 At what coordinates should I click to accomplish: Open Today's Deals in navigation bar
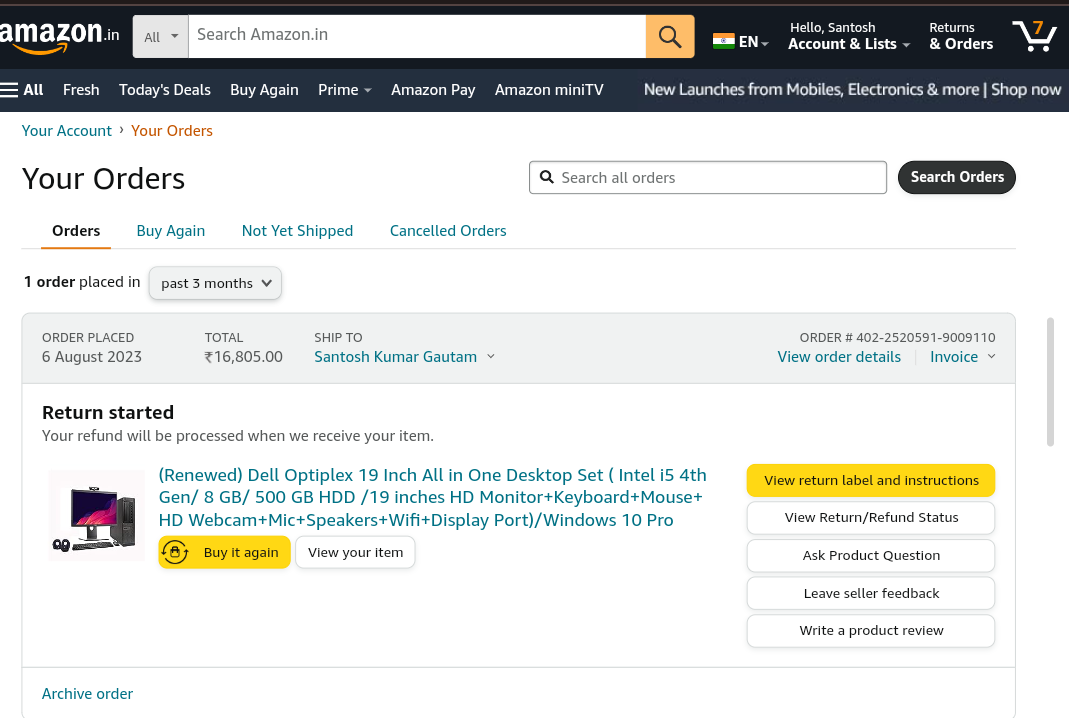point(165,90)
